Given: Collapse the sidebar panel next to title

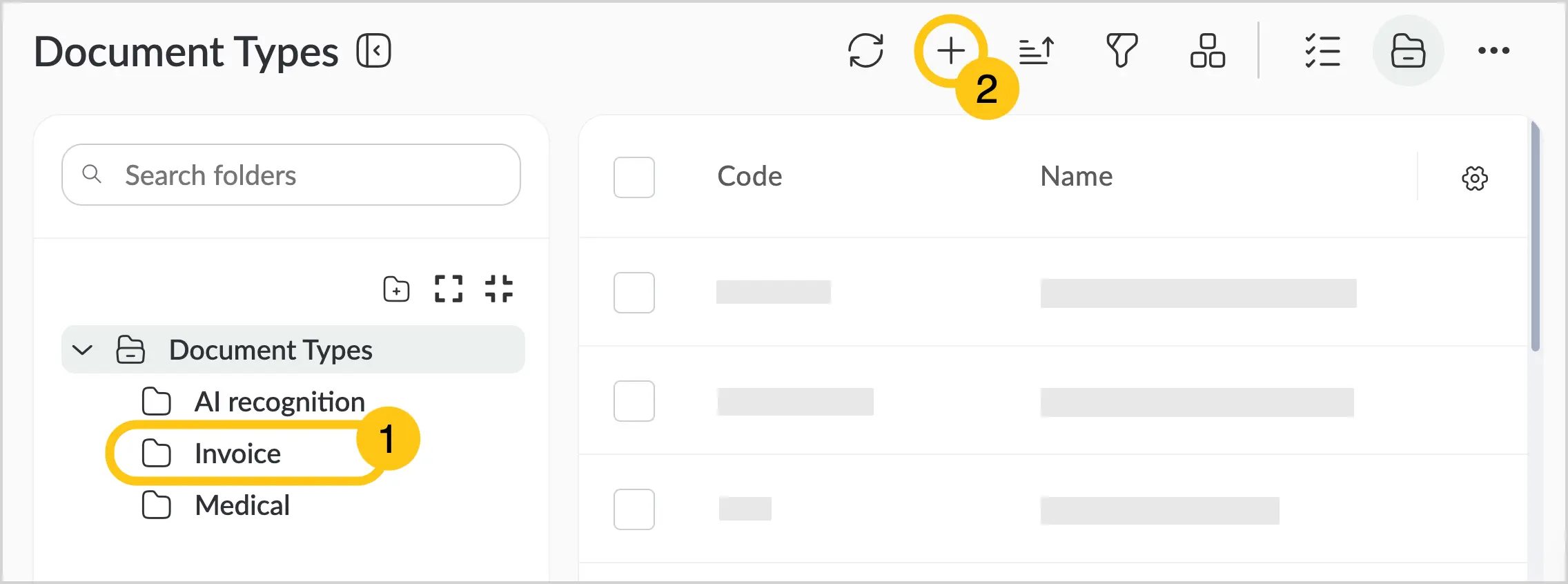Looking at the screenshot, I should (x=374, y=50).
